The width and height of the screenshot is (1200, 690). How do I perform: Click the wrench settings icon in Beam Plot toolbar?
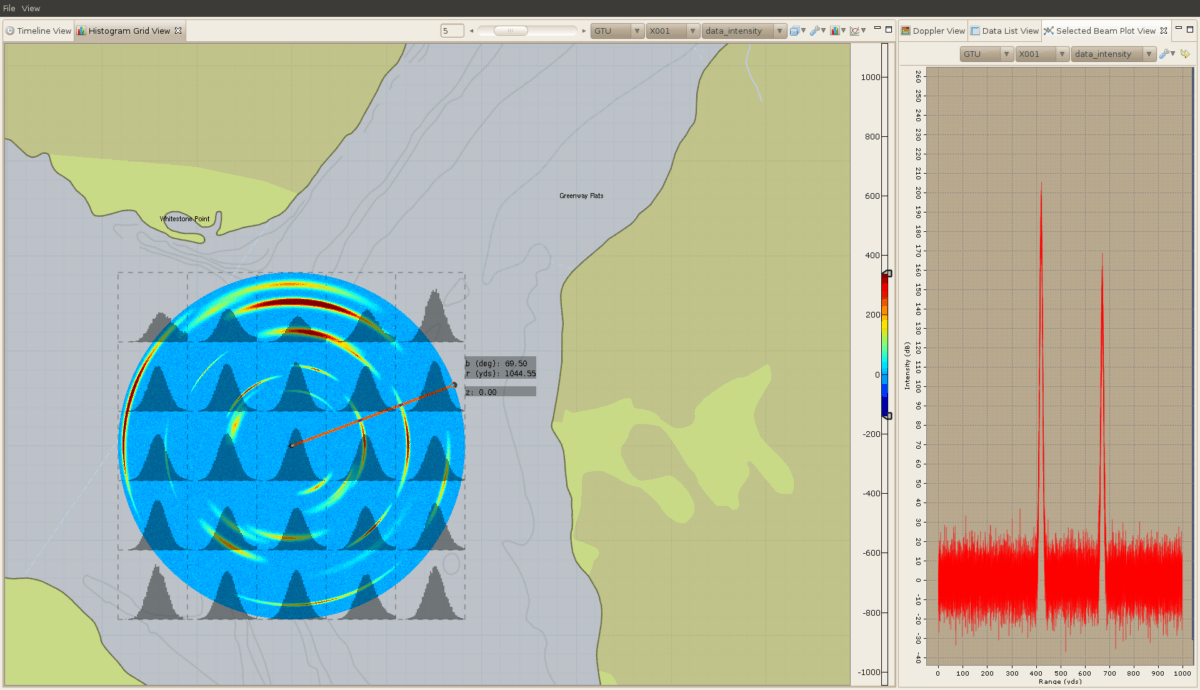1165,54
